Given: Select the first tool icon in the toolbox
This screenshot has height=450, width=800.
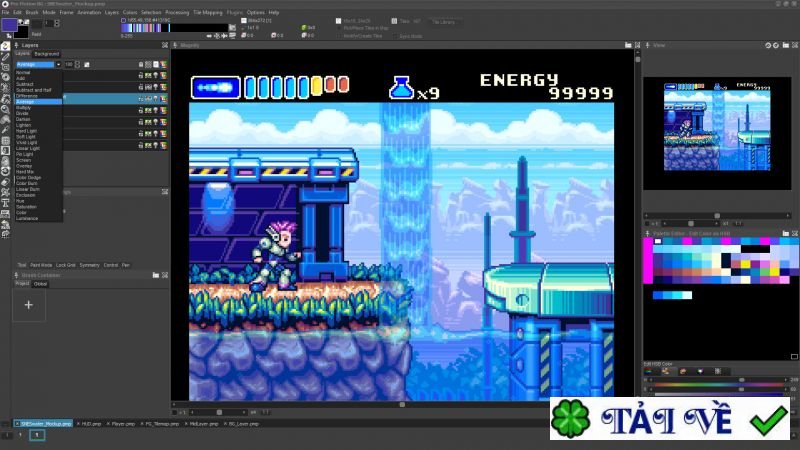Looking at the screenshot, I should coord(6,46).
